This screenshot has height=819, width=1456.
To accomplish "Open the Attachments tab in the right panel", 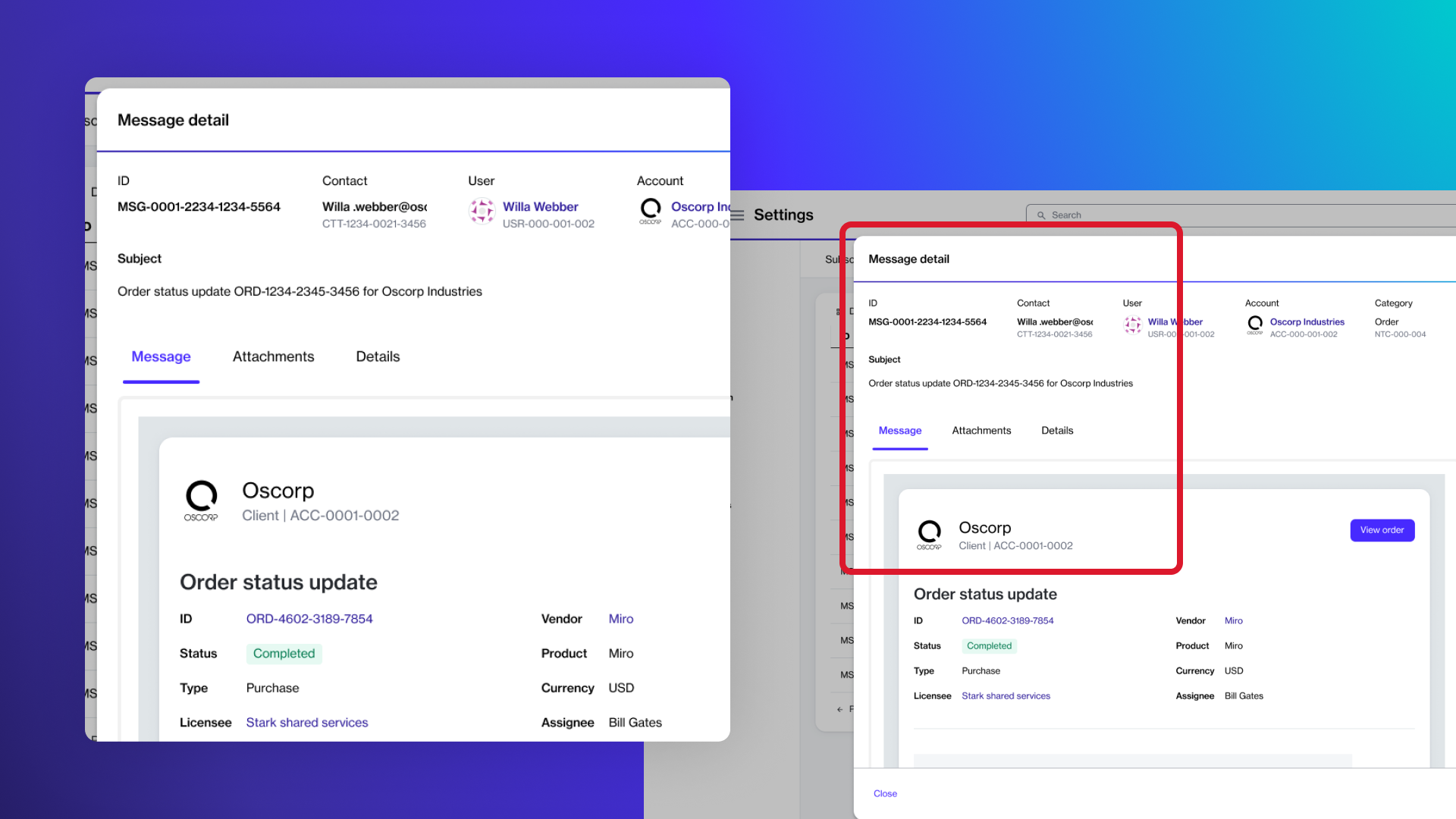I will (981, 431).
